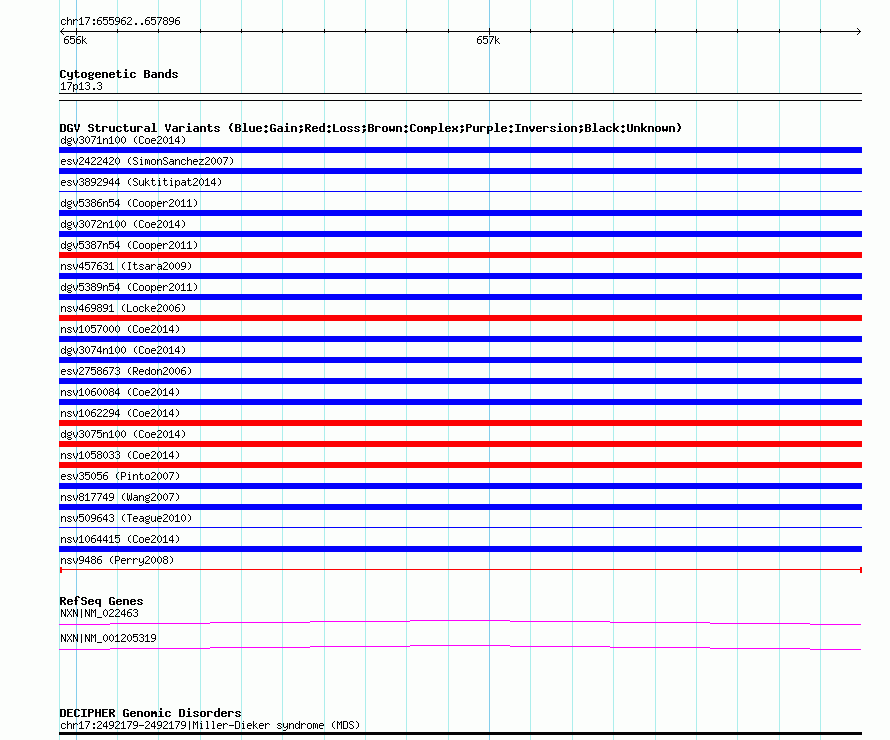The width and height of the screenshot is (890, 740).
Task: Open variant nsv1062294 (Coe2014)
Action: tap(120, 413)
